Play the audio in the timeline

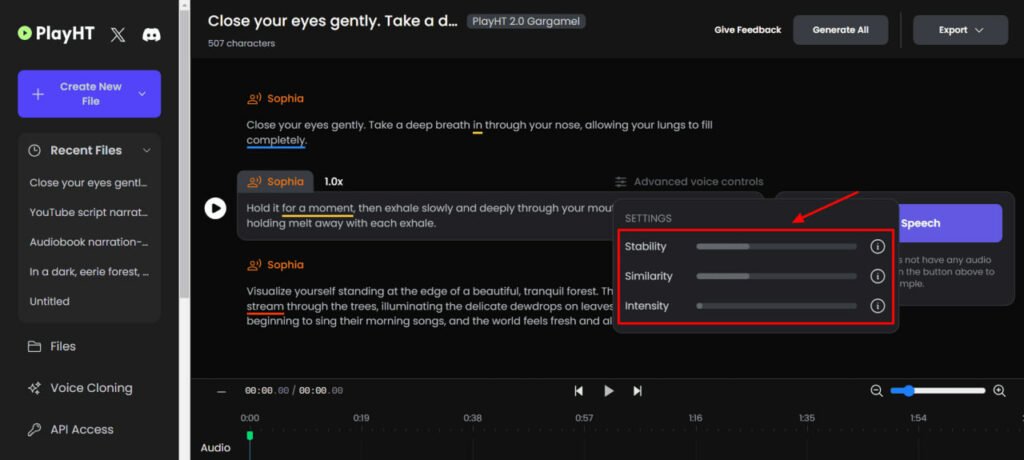[x=608, y=391]
